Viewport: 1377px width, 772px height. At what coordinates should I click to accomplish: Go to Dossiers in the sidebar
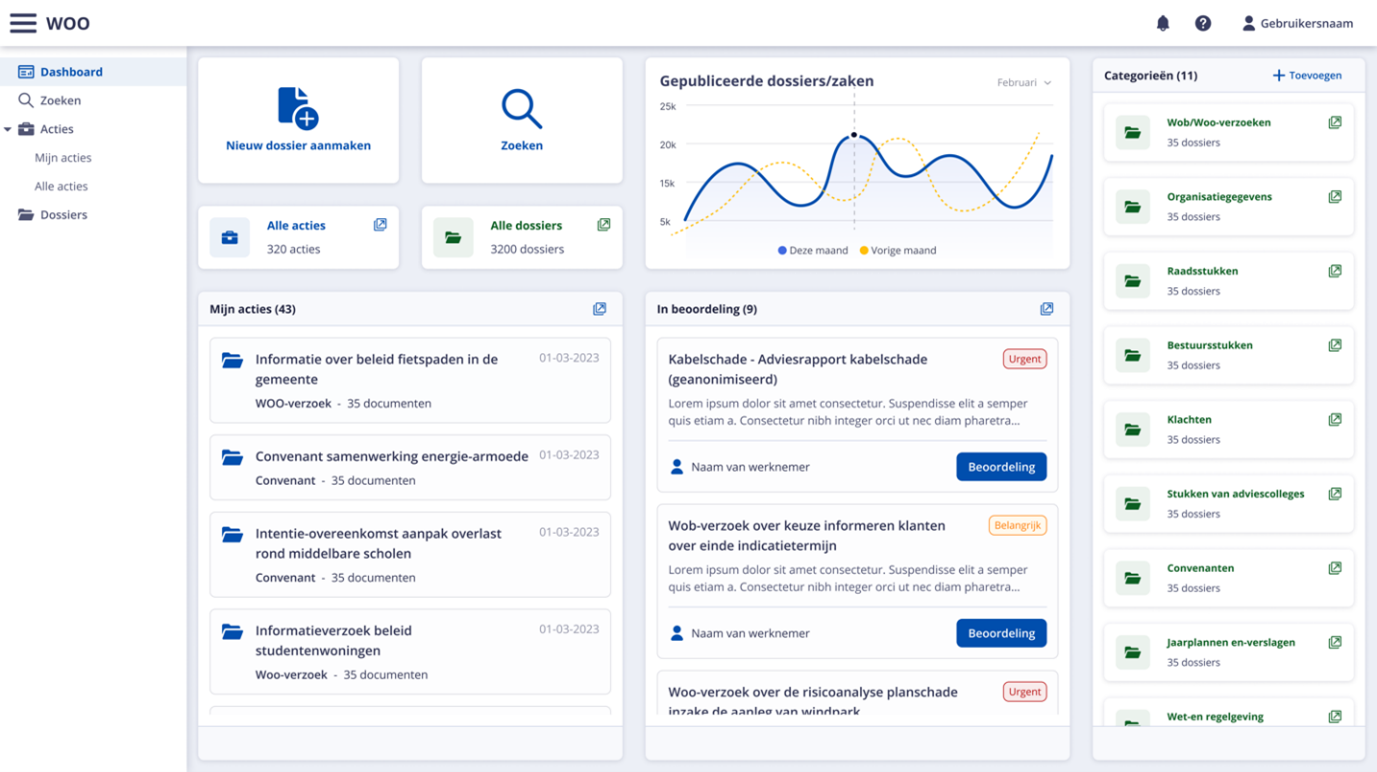[63, 215]
